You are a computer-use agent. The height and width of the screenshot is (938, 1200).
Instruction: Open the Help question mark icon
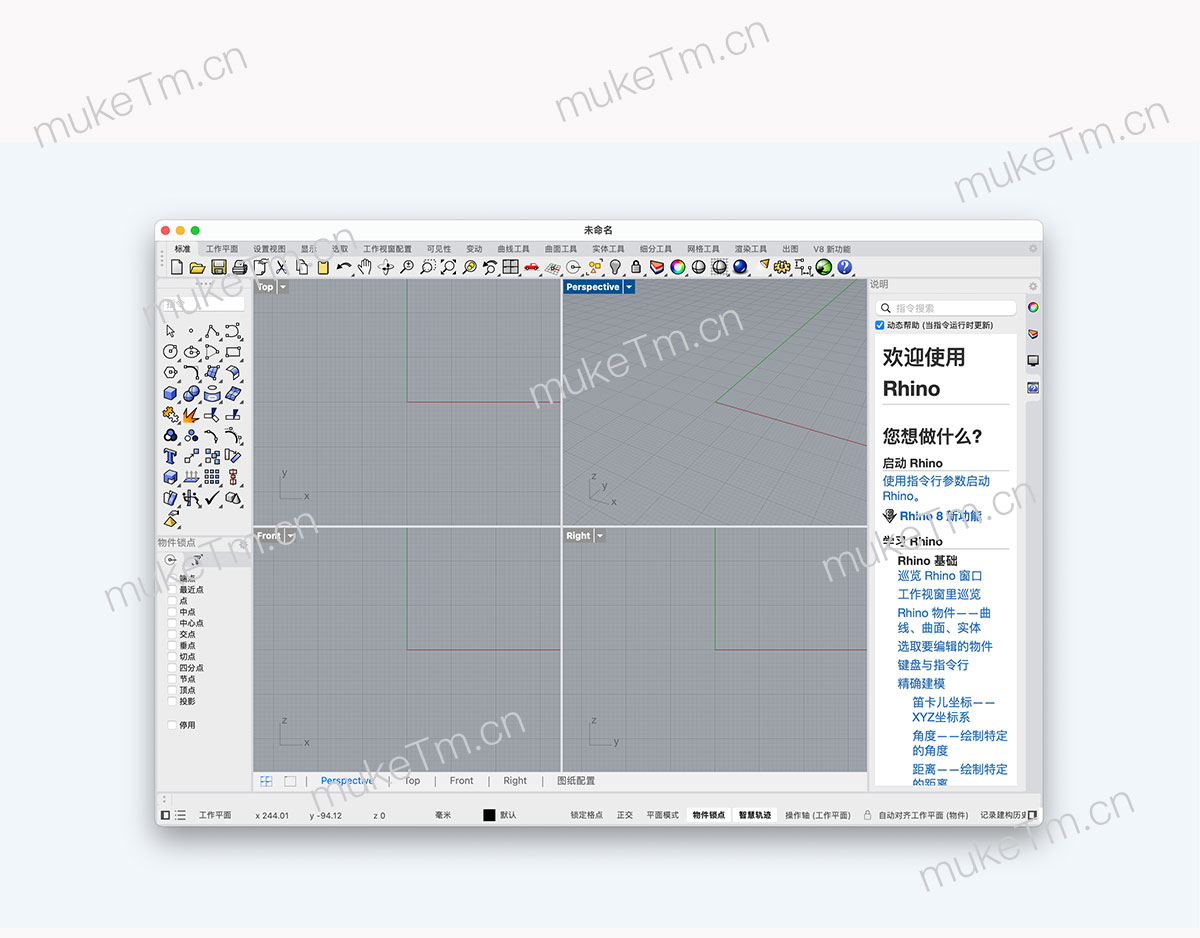[x=845, y=267]
